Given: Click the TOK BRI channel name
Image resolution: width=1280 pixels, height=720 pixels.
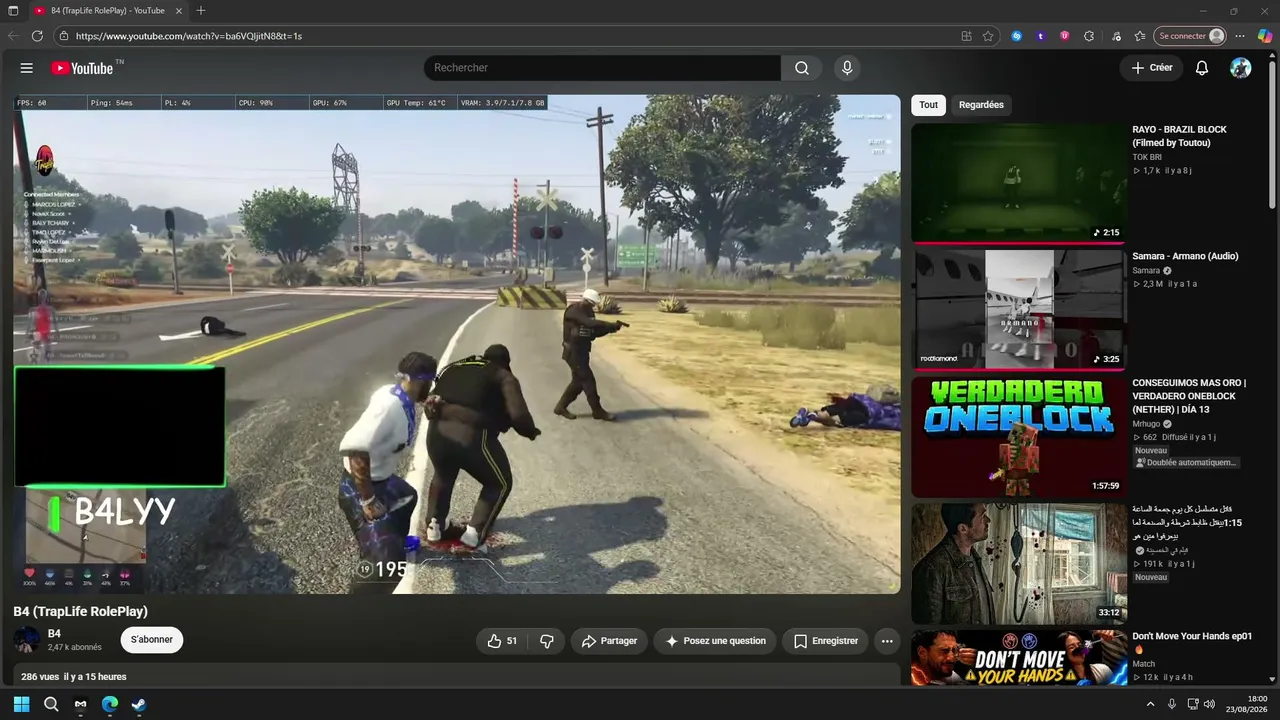Looking at the screenshot, I should (x=1147, y=157).
